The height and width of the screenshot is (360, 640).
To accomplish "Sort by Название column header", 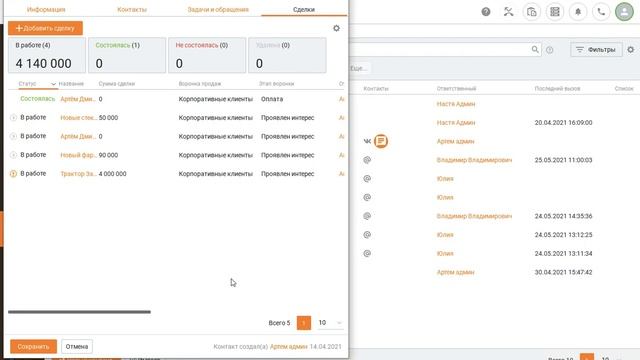I will [x=71, y=84].
